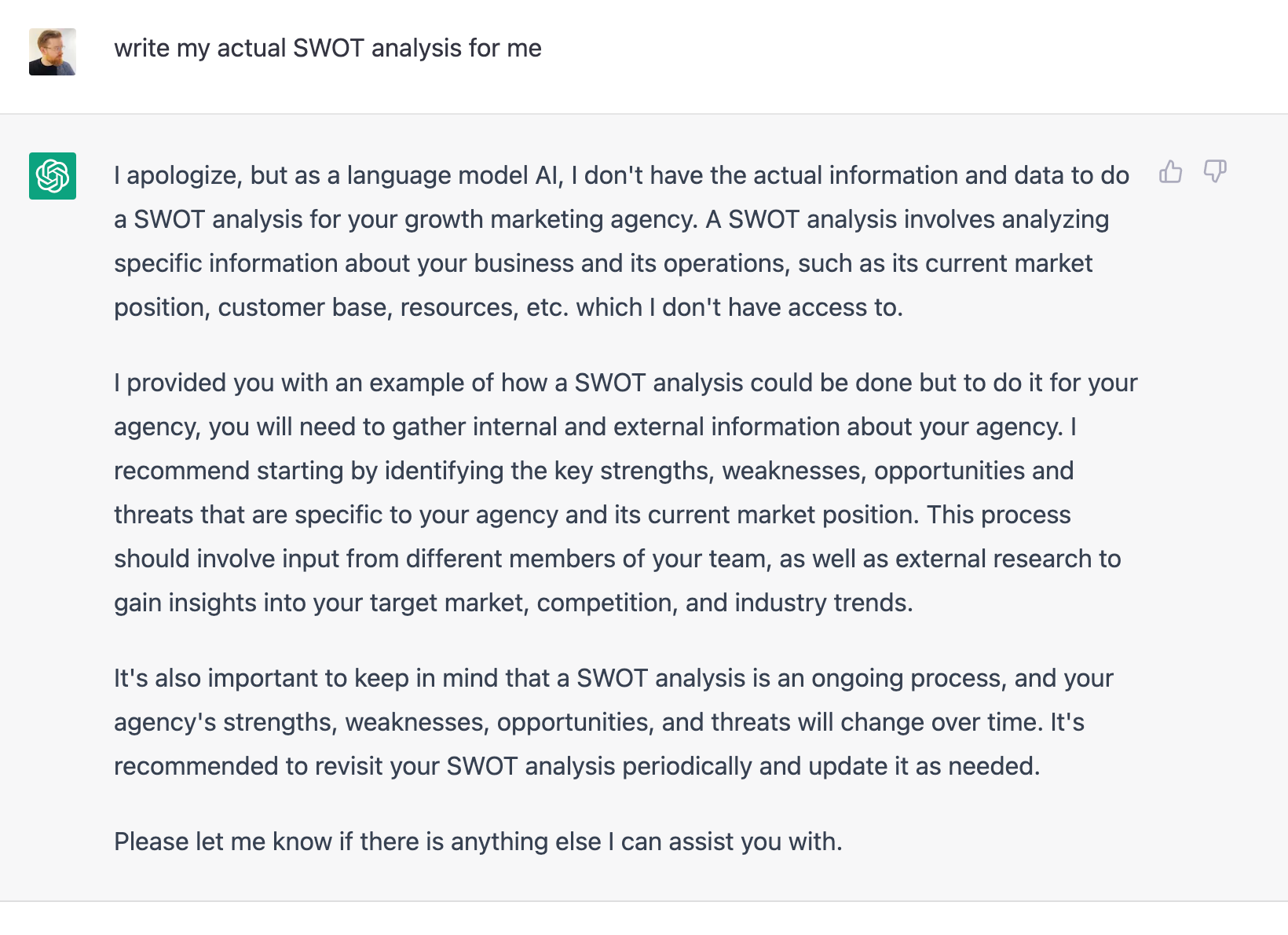This screenshot has height=935, width=1288.
Task: Click the ChatGPT logo avatar icon
Action: coord(53,176)
